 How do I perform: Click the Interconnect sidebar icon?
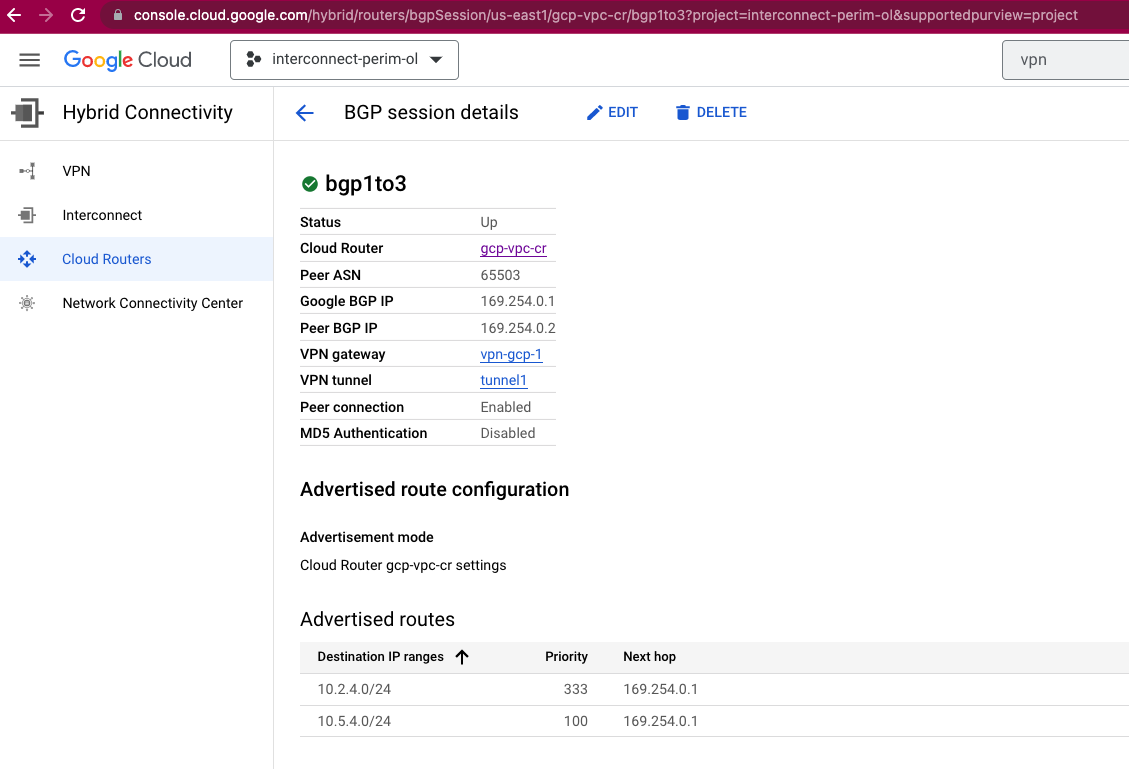click(x=27, y=214)
